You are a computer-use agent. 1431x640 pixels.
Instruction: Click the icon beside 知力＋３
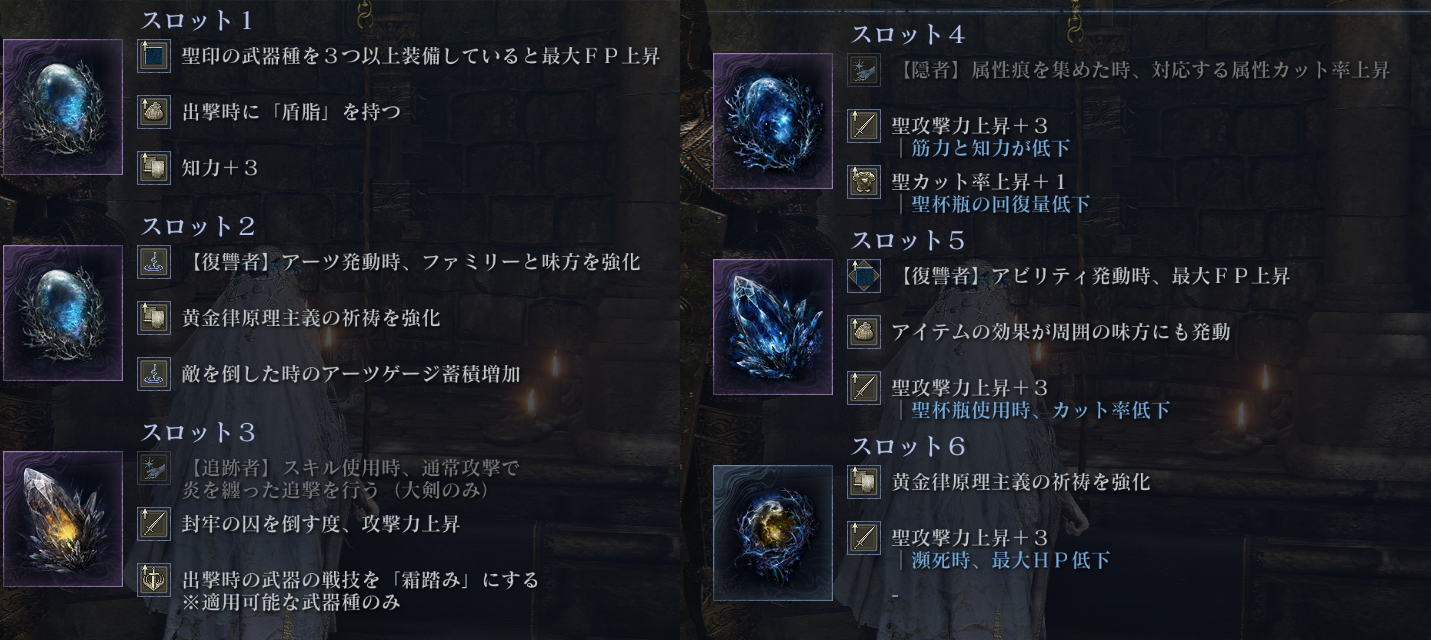[x=154, y=167]
